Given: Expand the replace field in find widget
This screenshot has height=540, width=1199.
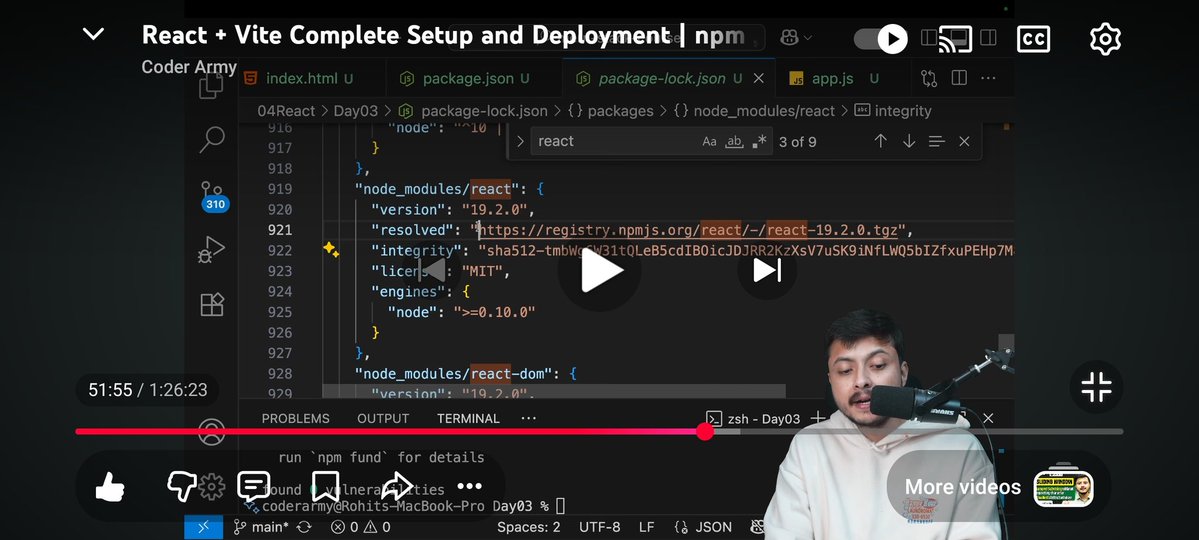Looking at the screenshot, I should coord(520,142).
